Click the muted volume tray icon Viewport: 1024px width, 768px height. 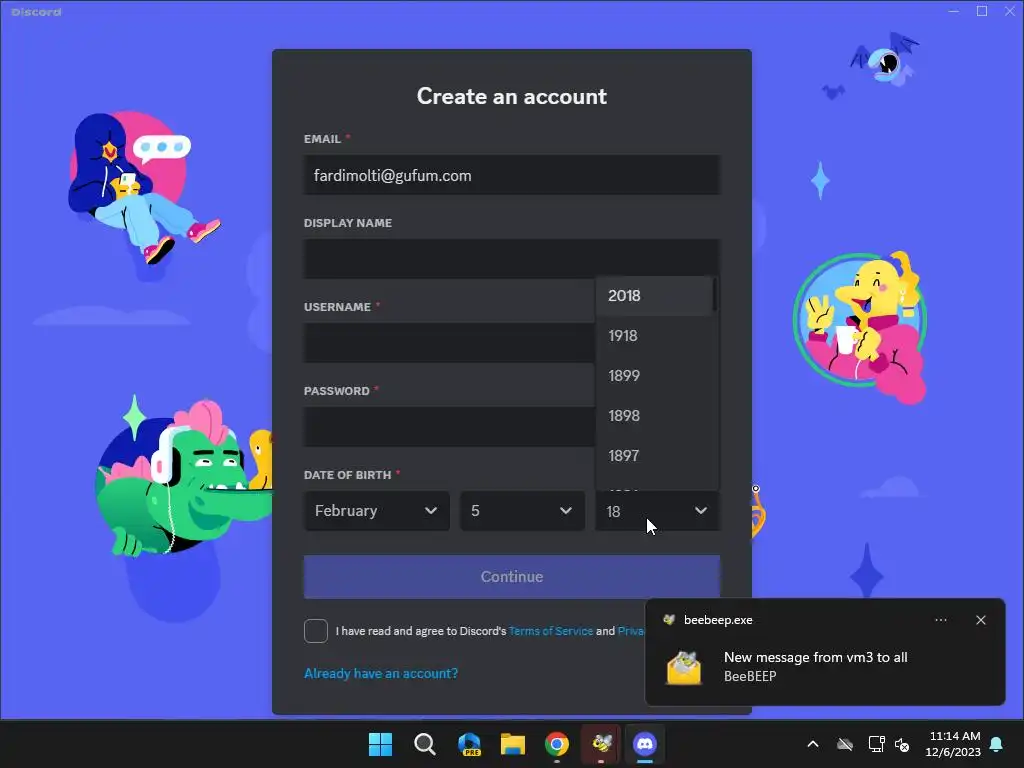(903, 744)
